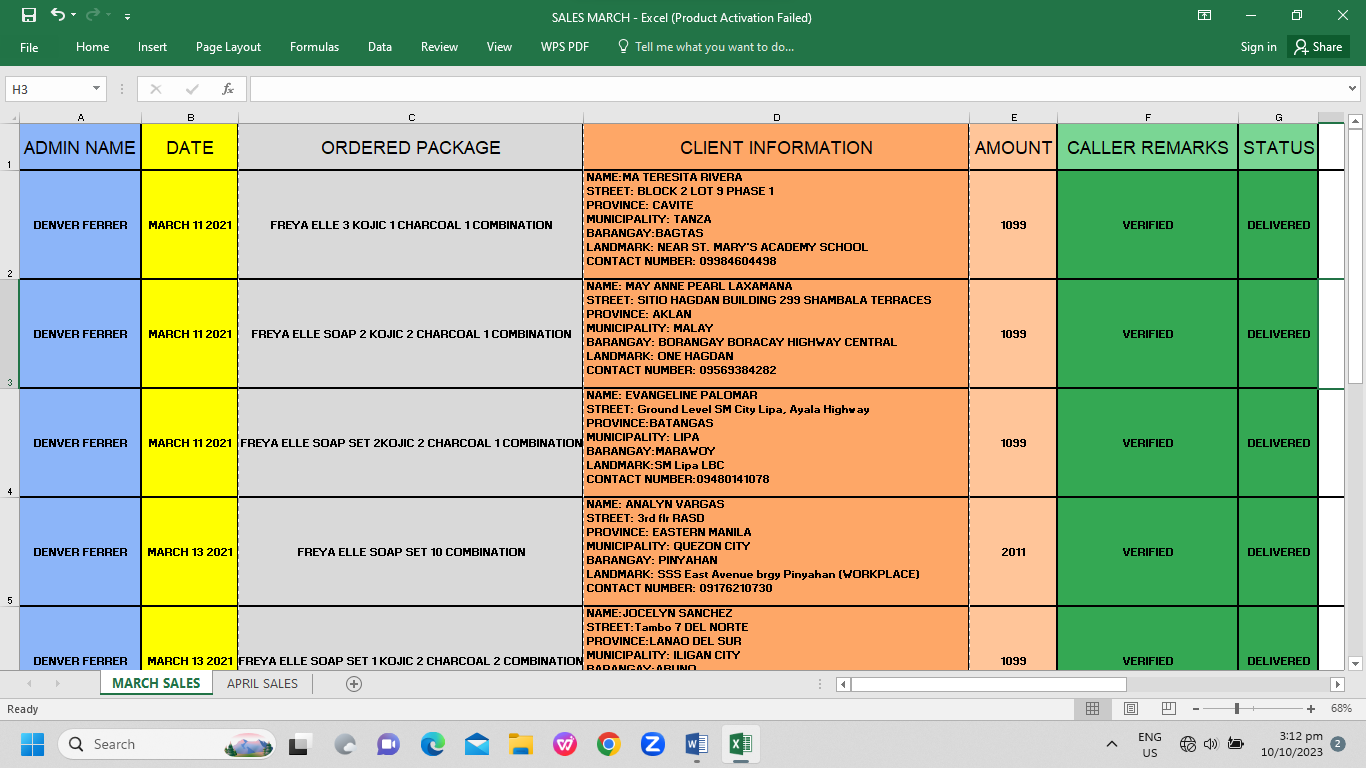Click the Insert Function fx icon
Image resolution: width=1366 pixels, height=768 pixels.
[x=228, y=89]
